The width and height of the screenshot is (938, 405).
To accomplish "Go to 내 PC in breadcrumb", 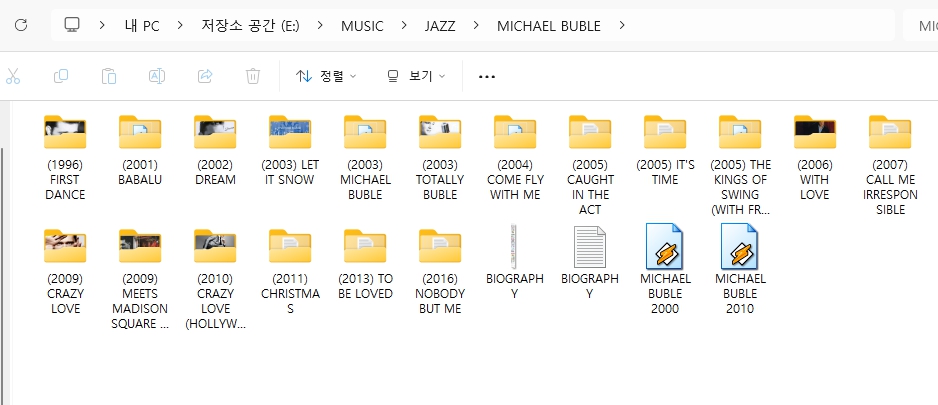I will point(142,26).
